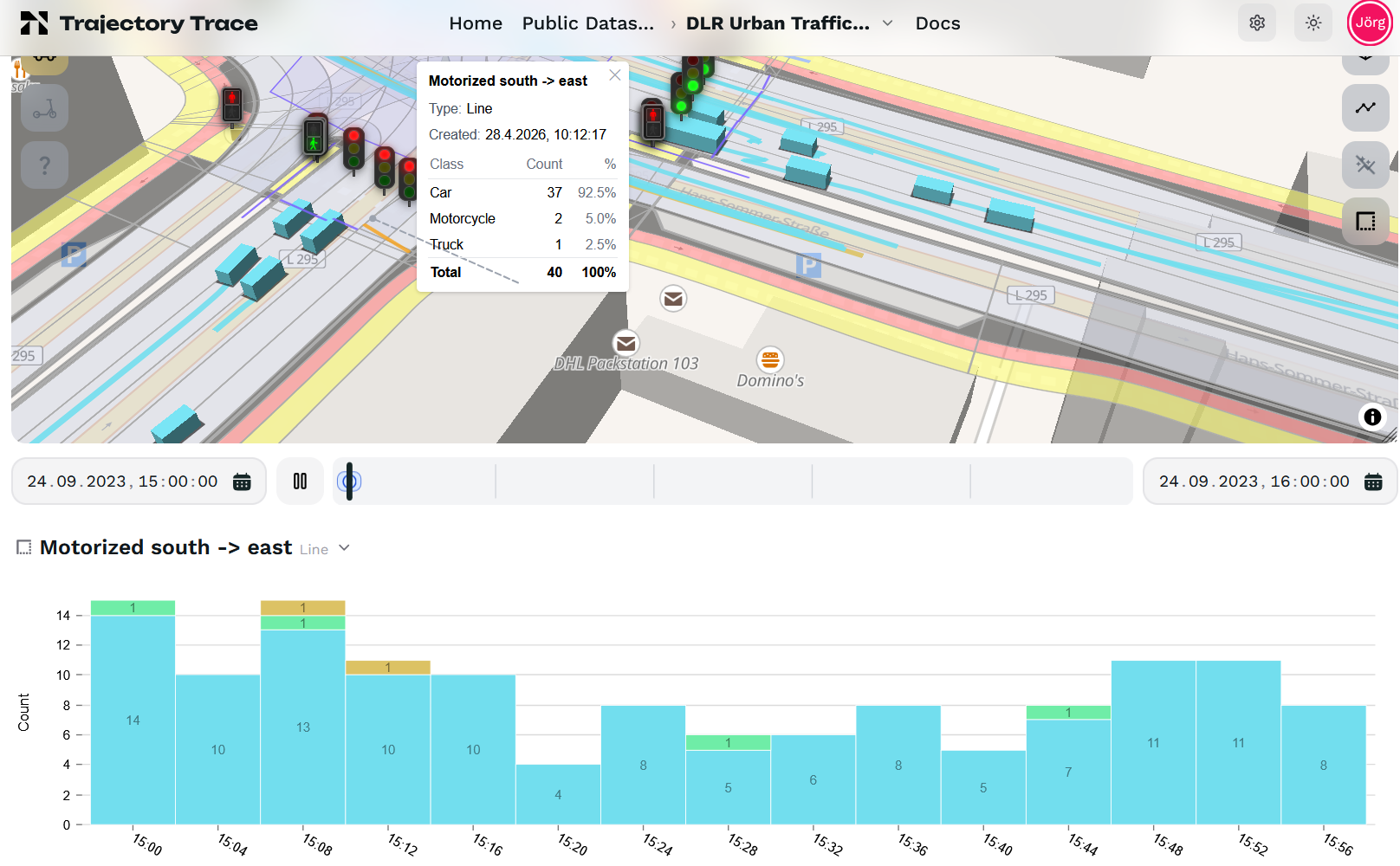The image size is (1400, 866).
Task: Click the mail marker above DHL Packstation
Action: tap(673, 299)
